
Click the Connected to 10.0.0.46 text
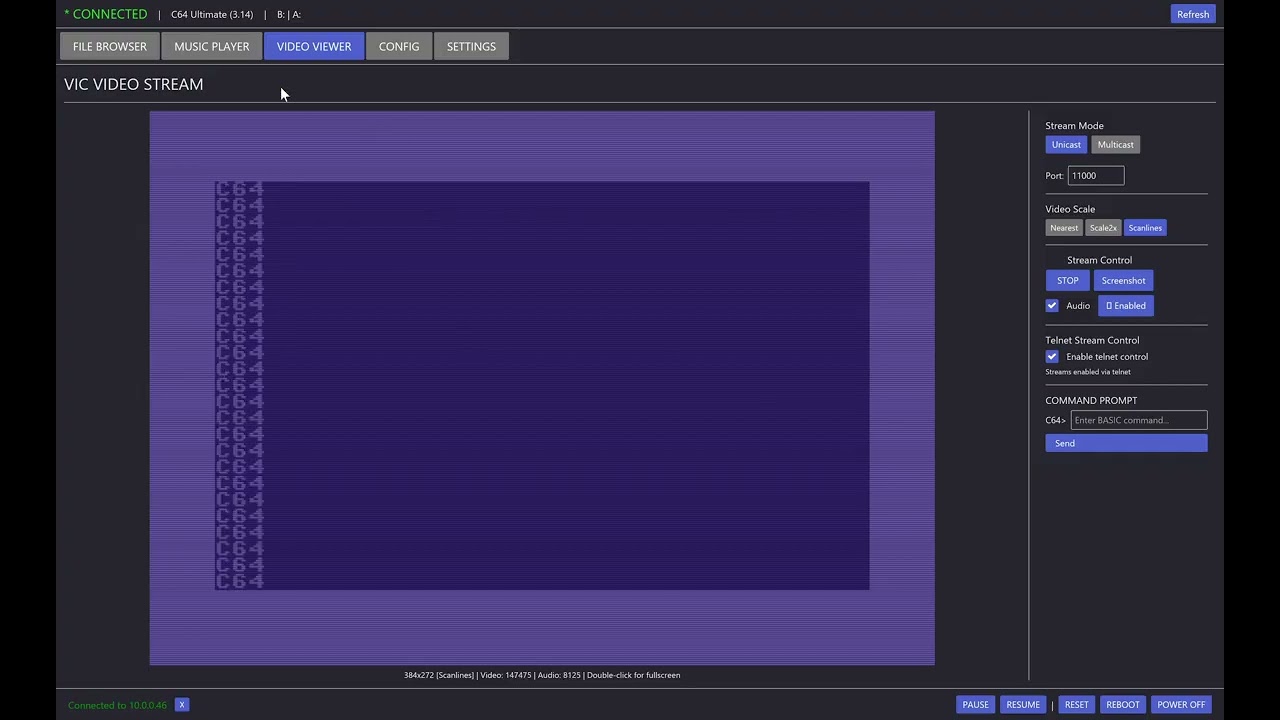tap(117, 705)
